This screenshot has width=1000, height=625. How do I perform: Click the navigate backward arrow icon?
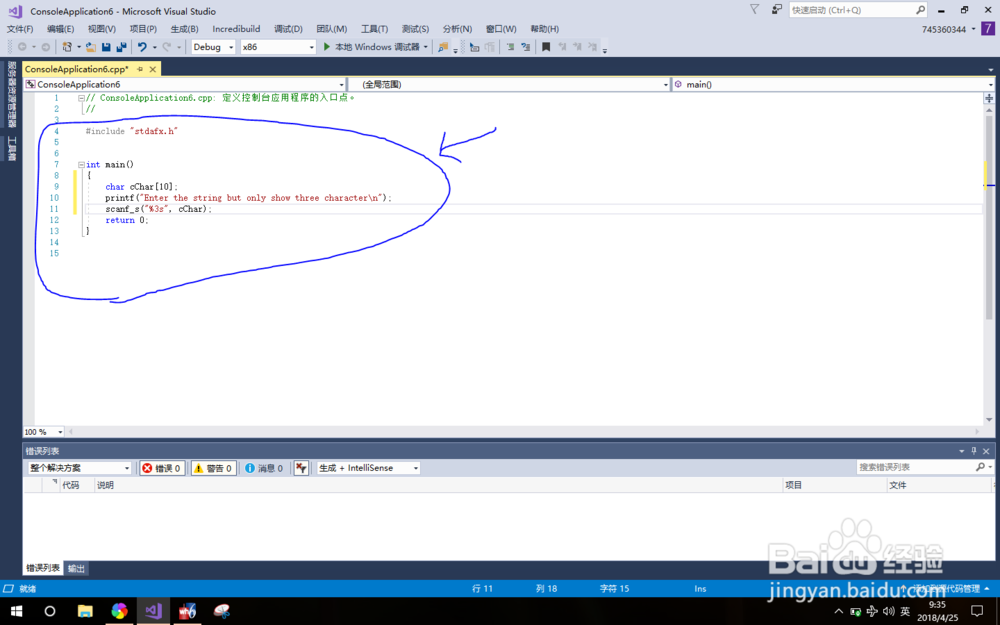pyautogui.click(x=22, y=47)
